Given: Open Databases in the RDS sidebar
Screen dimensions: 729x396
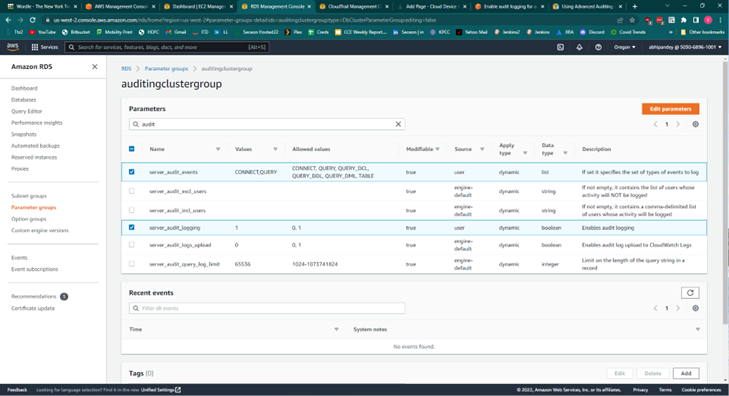Looking at the screenshot, I should 24,99.
